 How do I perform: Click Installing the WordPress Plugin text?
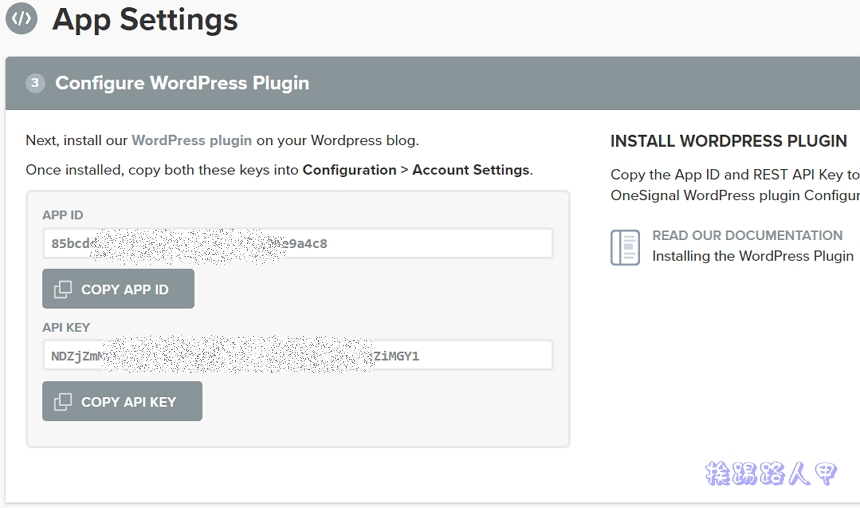[x=752, y=256]
